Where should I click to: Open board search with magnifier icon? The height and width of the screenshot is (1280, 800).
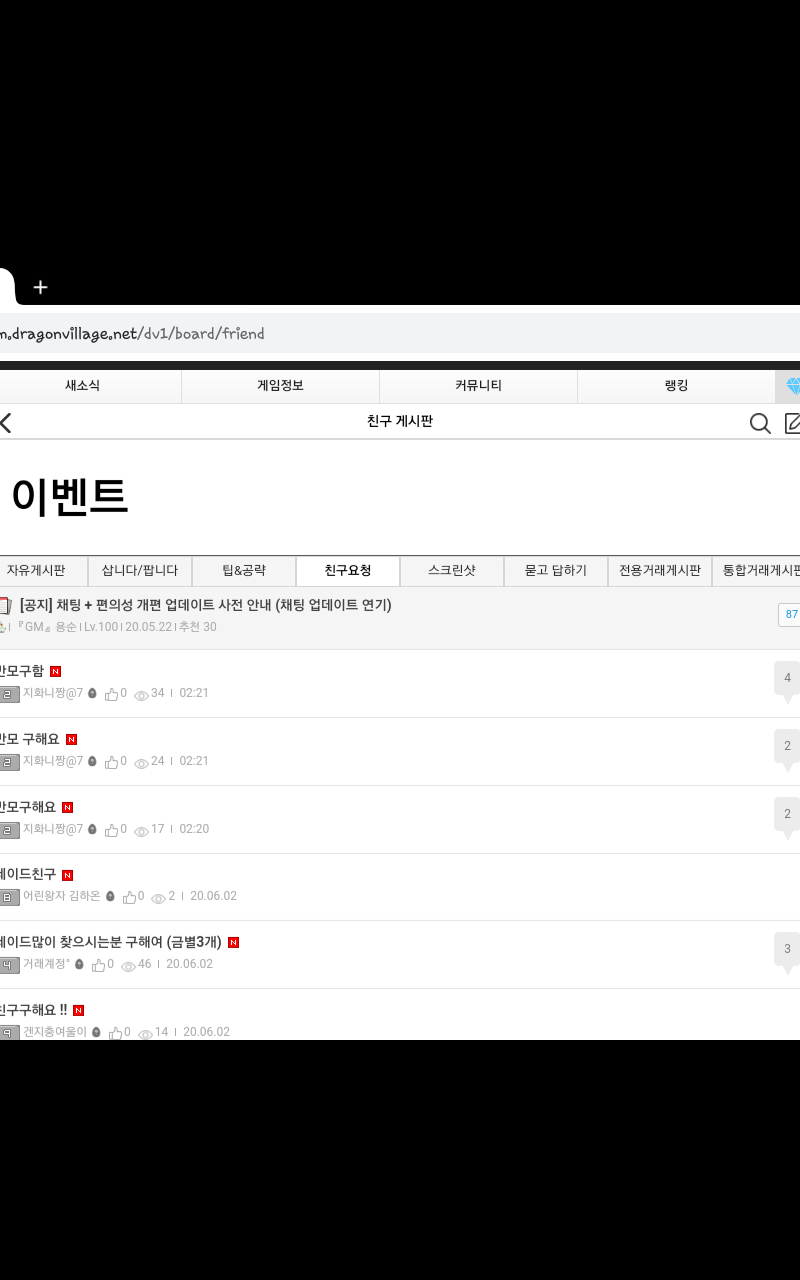[x=760, y=423]
